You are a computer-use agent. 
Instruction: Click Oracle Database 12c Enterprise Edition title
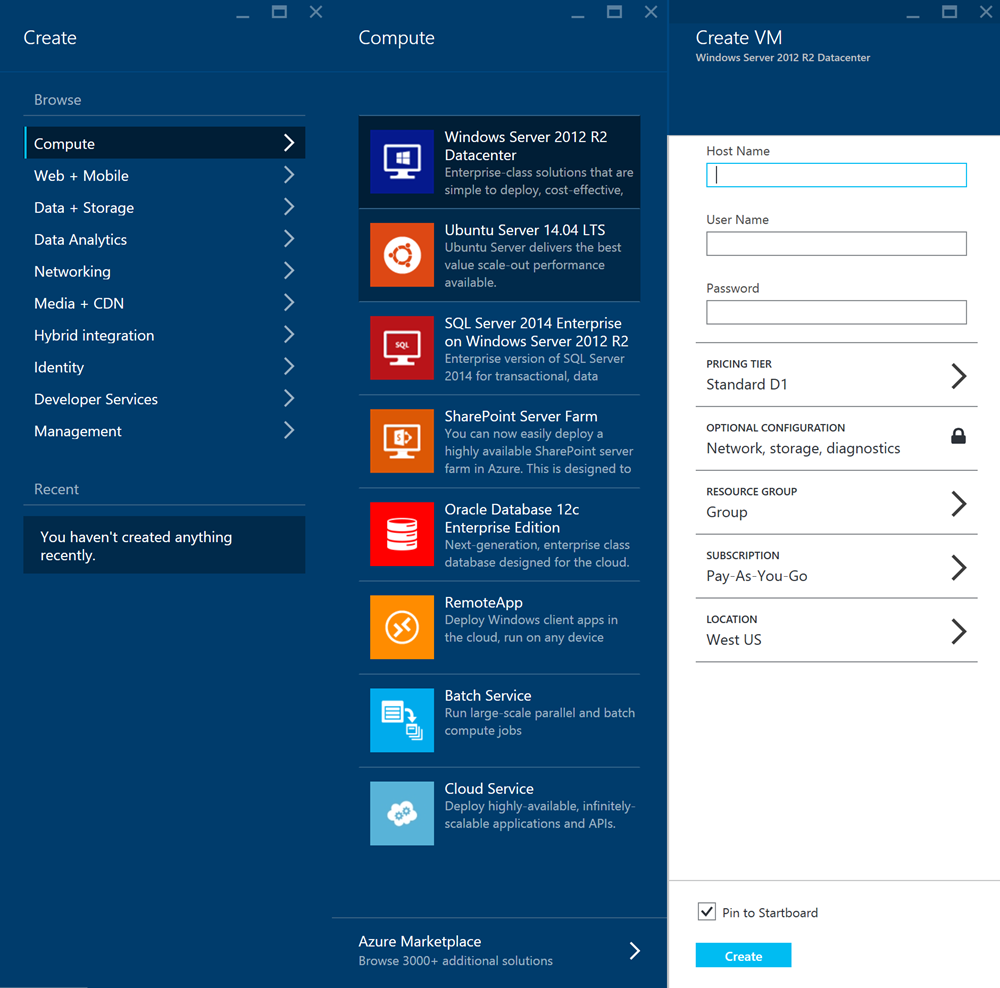511,519
